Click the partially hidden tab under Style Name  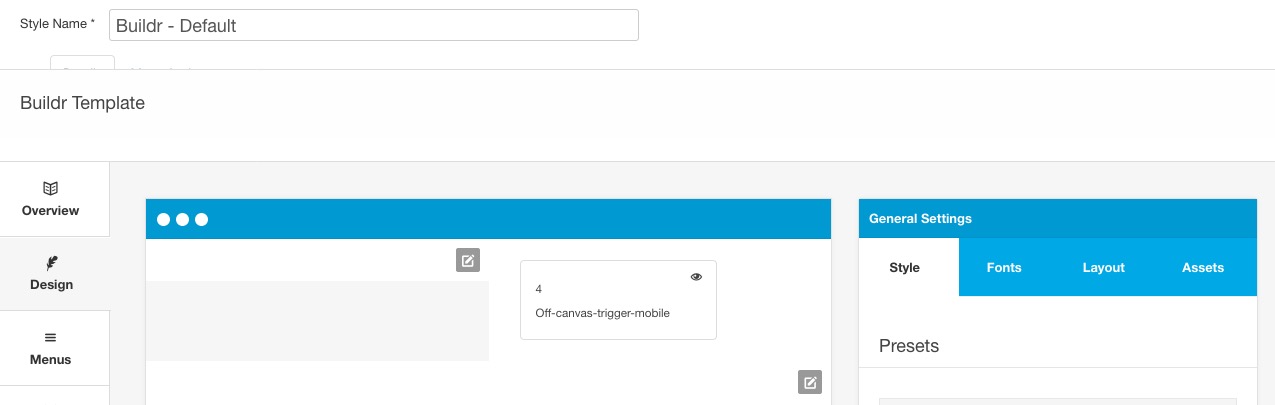(82, 63)
